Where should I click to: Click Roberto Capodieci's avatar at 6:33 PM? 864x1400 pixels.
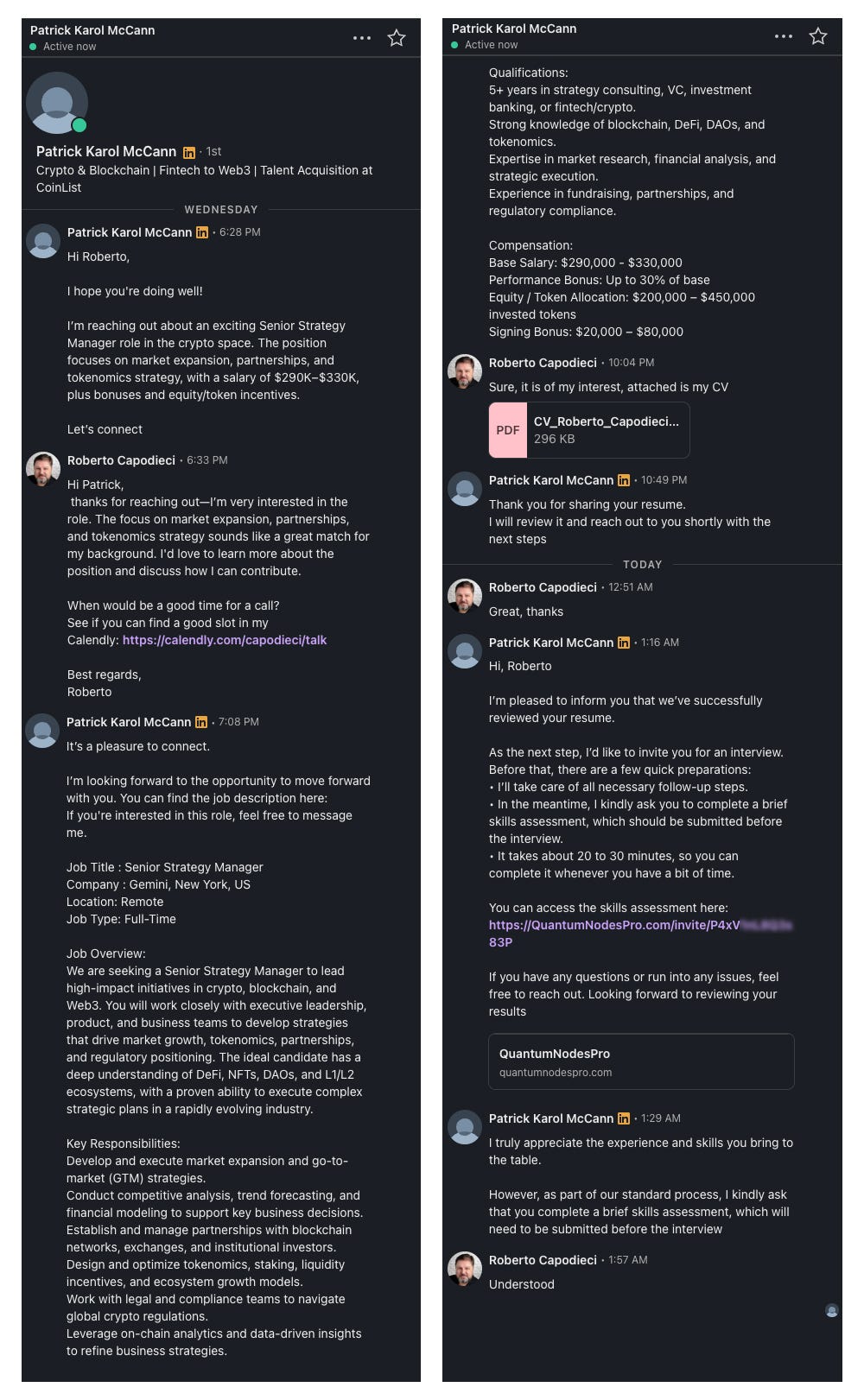pos(43,469)
